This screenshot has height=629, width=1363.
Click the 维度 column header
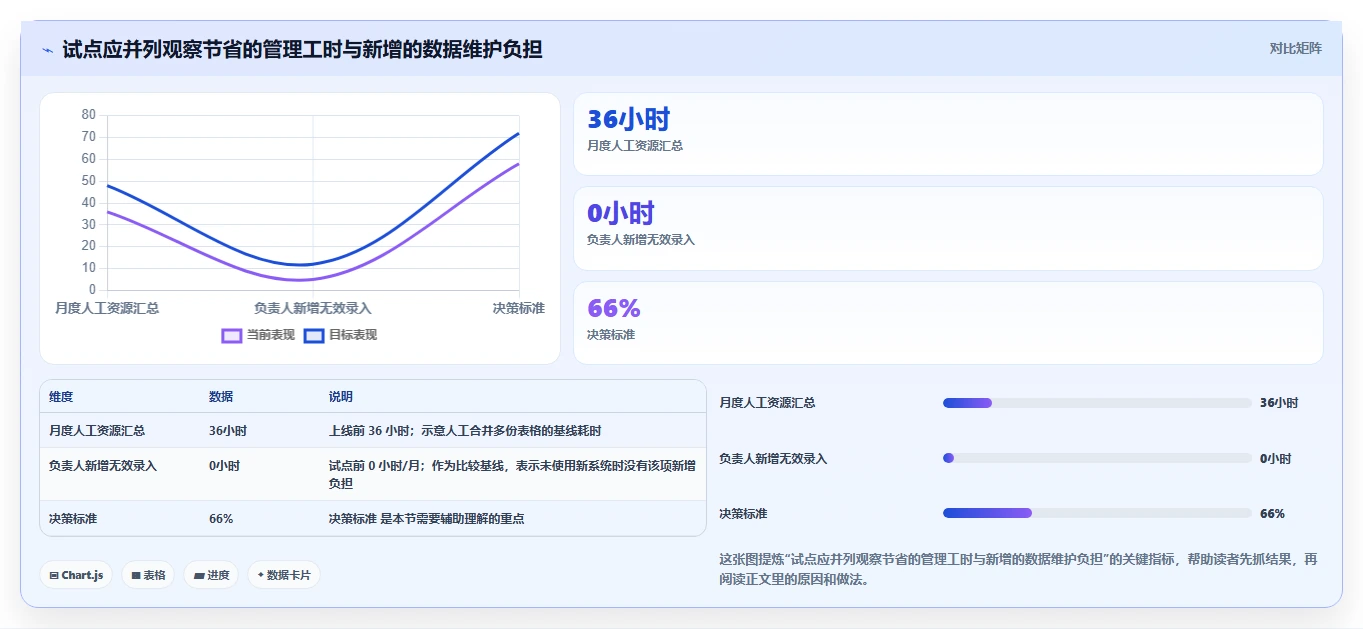pyautogui.click(x=61, y=397)
